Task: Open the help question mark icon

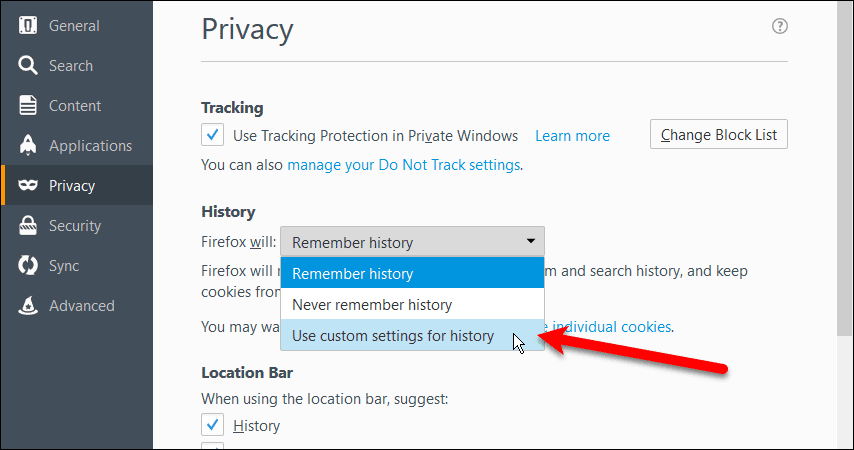Action: [779, 26]
